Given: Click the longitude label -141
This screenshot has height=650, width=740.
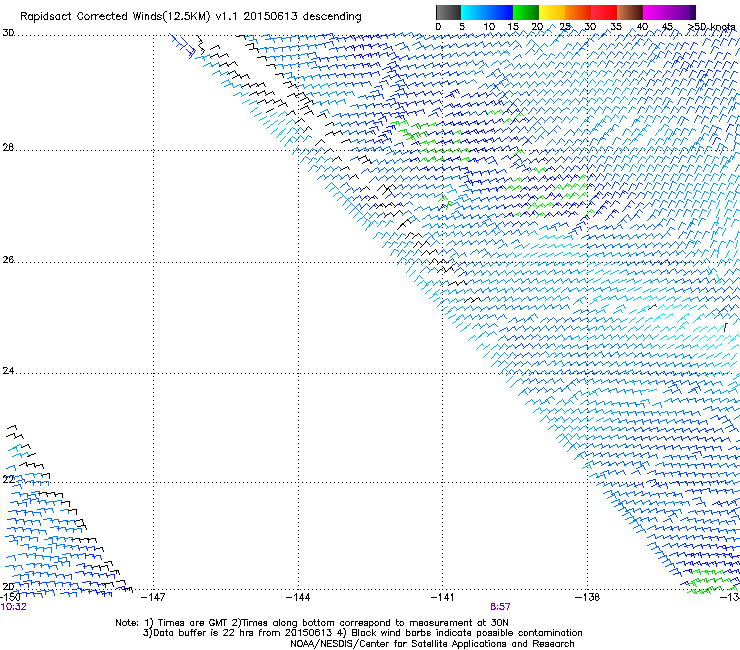Looking at the screenshot, I should [x=442, y=598].
